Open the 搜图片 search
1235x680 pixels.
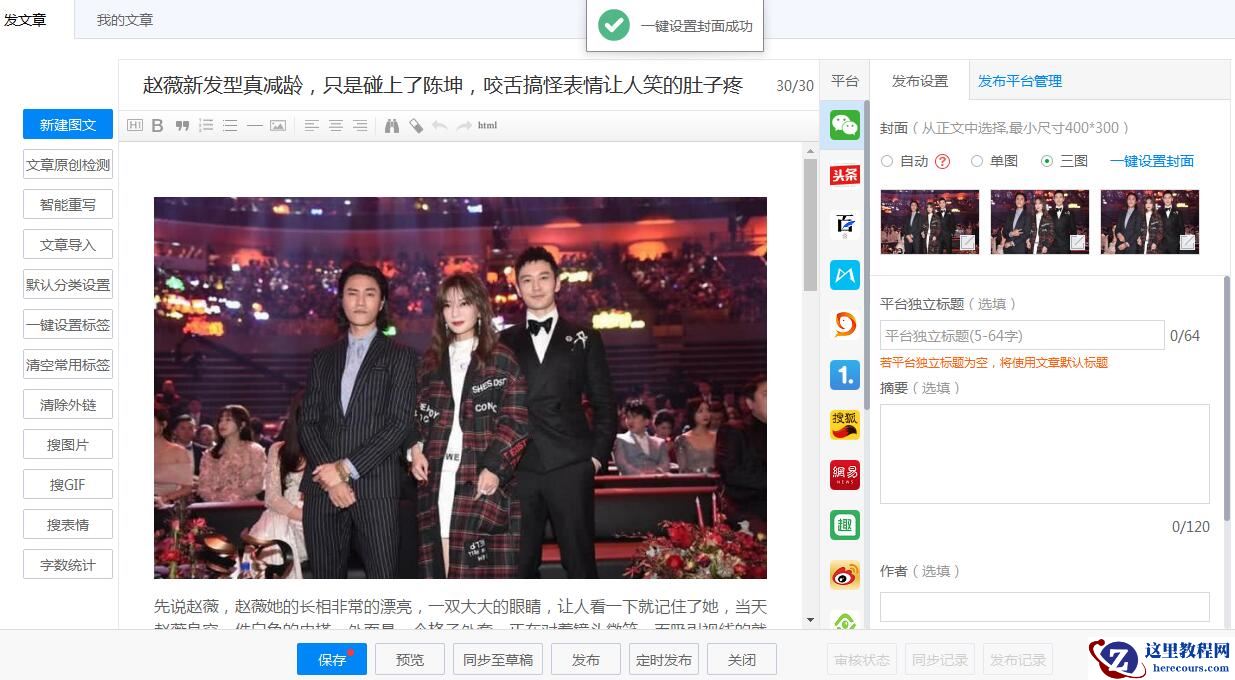point(68,445)
